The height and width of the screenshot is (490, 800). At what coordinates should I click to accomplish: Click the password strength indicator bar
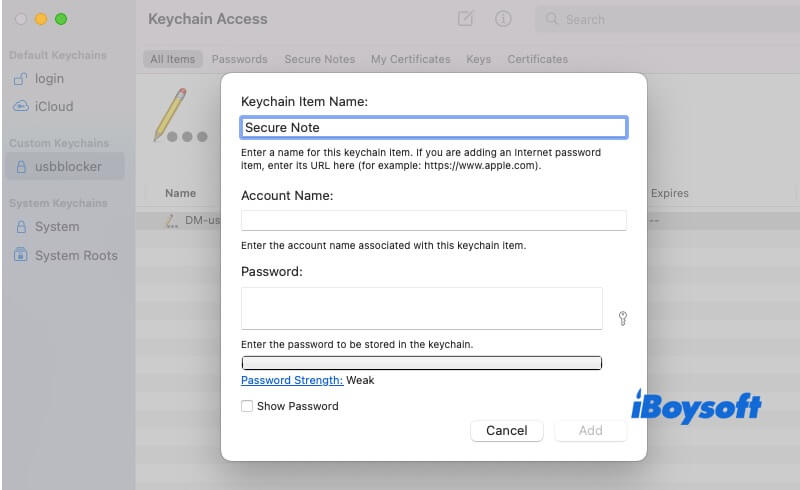coord(421,363)
